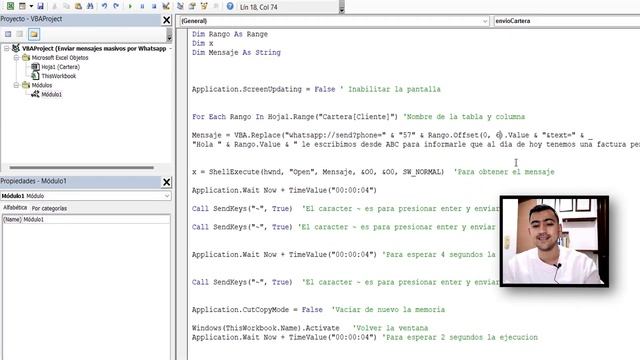640x360 pixels.
Task: Switch to the Por categorías tab
Action: 49,208
